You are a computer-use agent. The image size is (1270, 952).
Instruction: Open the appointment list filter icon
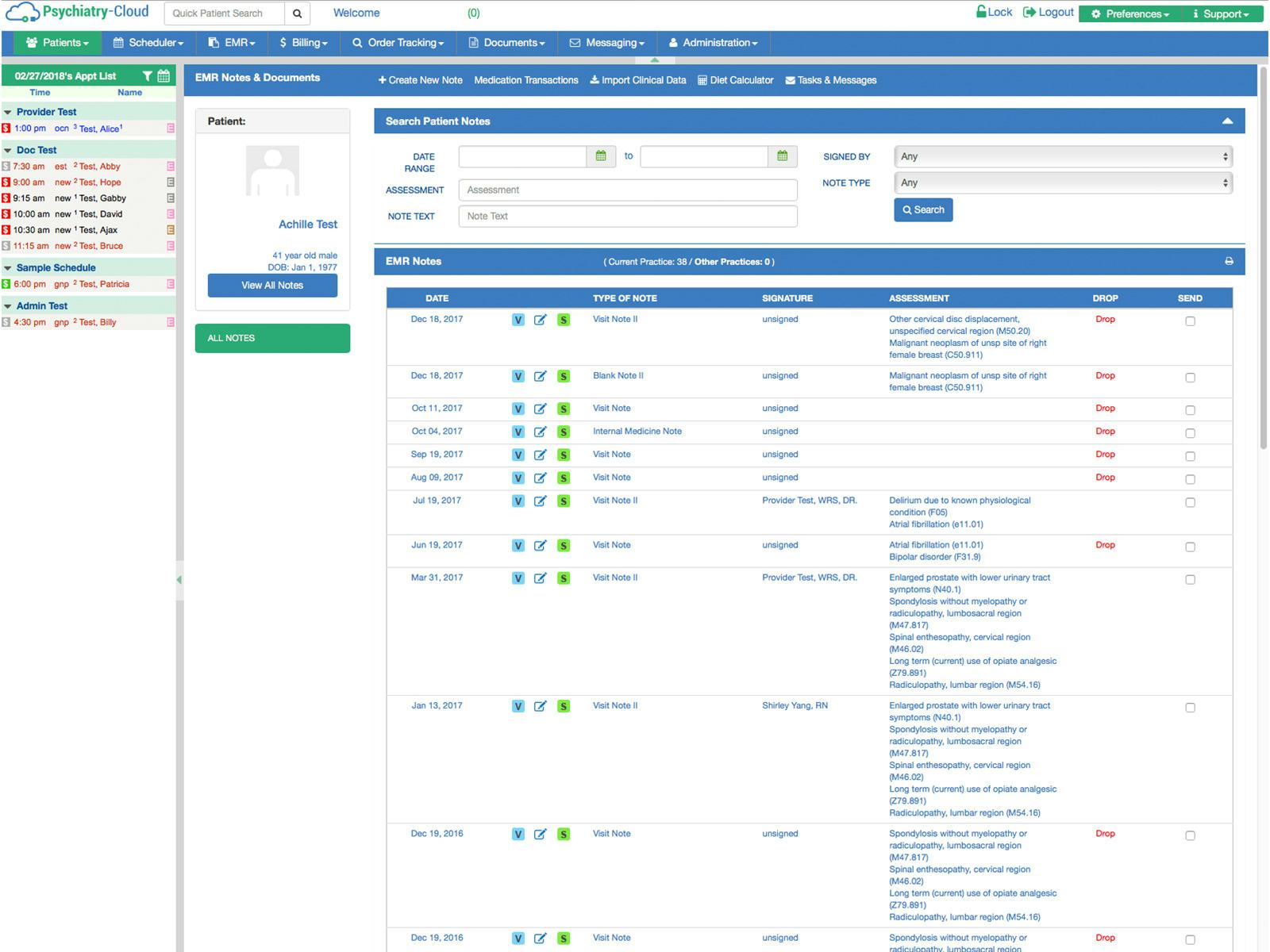(147, 75)
